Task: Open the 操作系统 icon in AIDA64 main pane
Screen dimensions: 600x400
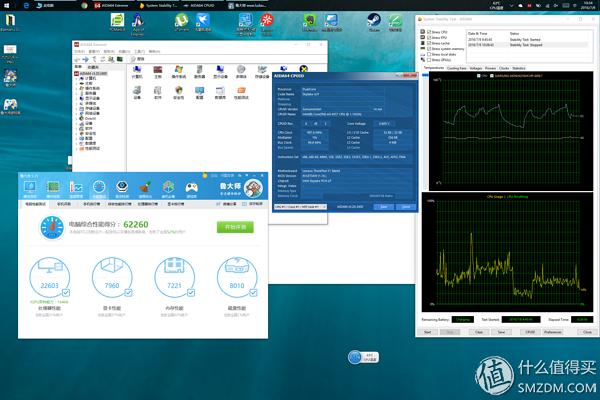Action: (x=178, y=71)
